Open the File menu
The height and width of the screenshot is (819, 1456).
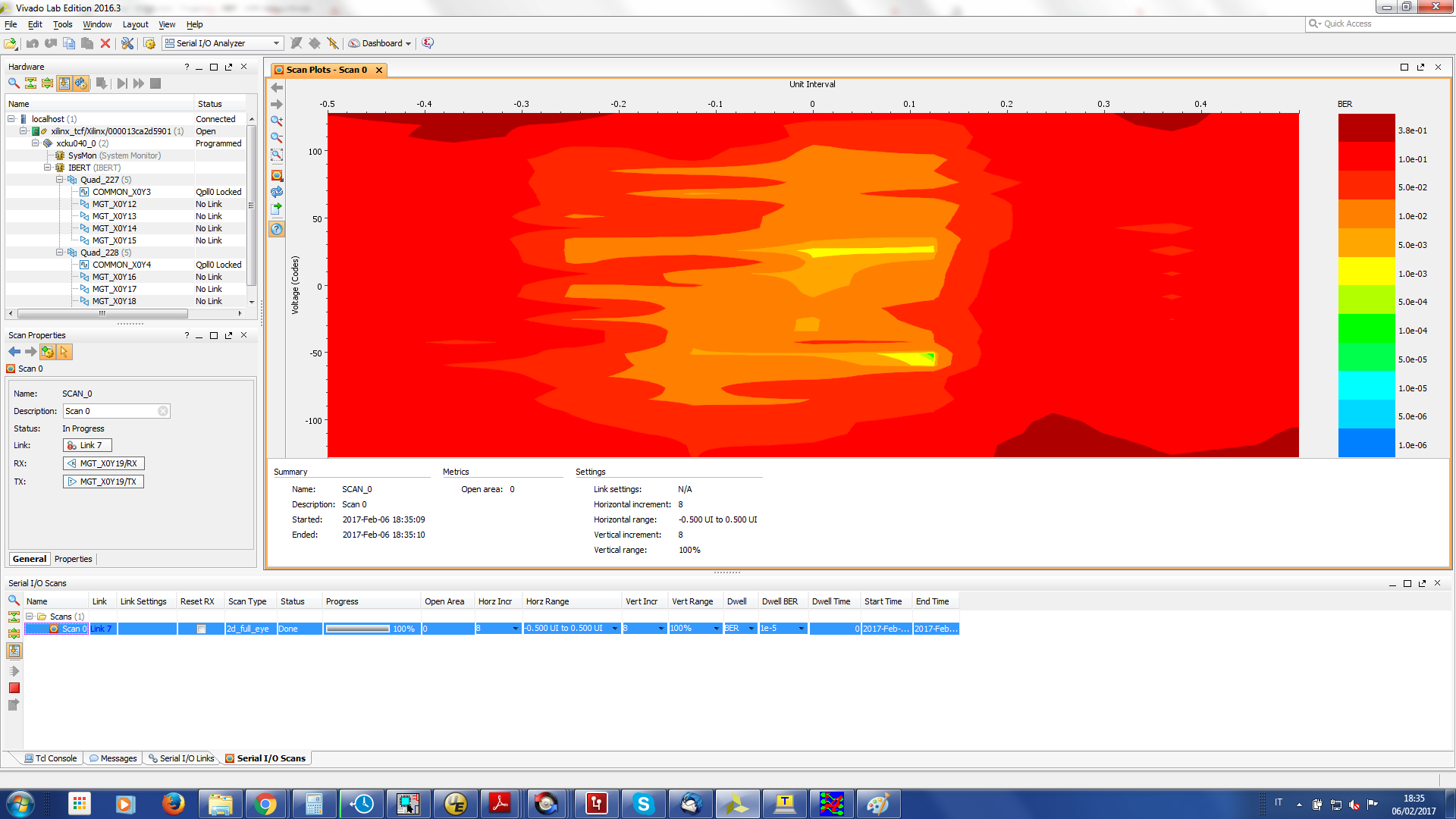click(x=11, y=24)
